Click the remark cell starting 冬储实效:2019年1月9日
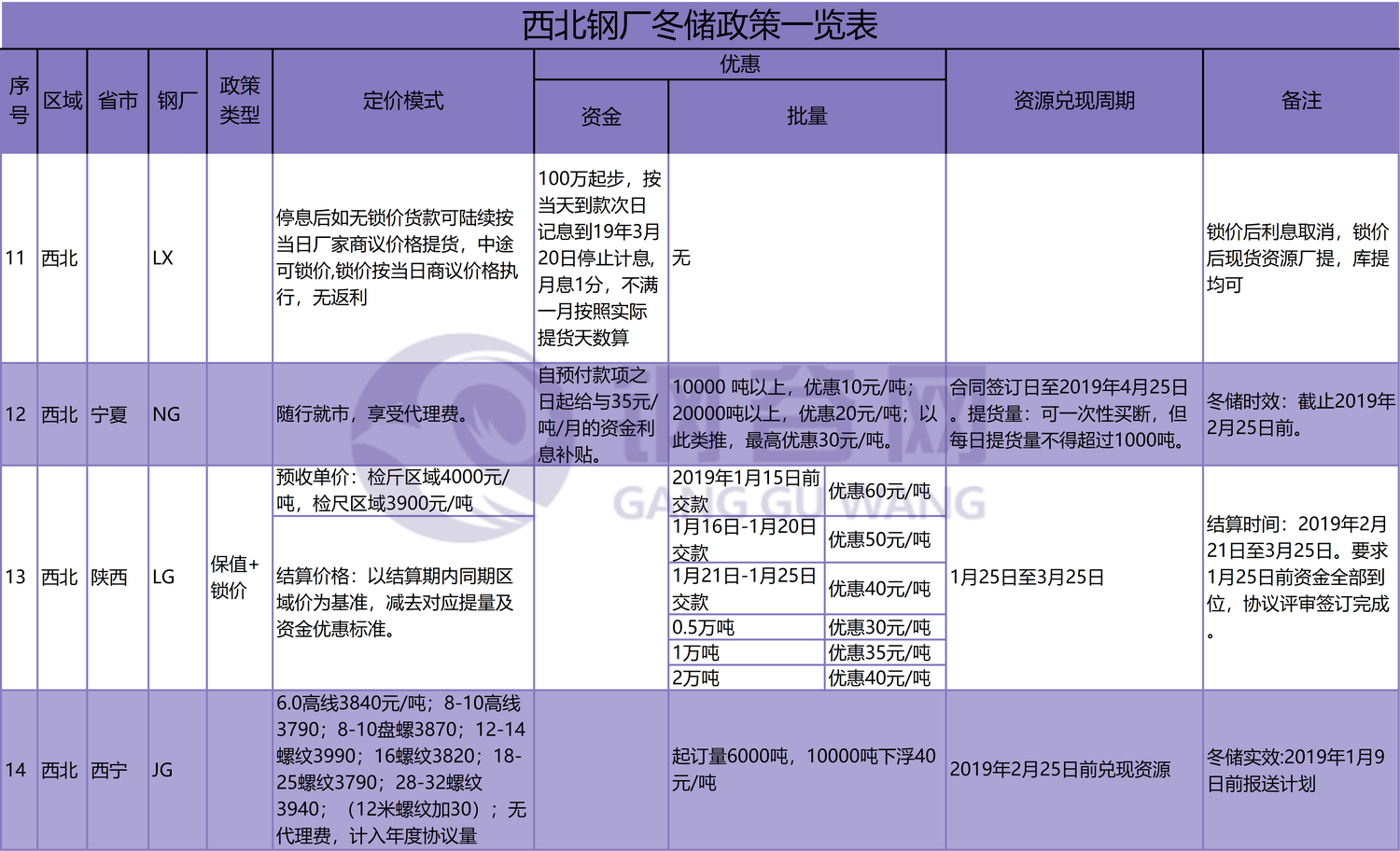 point(1301,770)
